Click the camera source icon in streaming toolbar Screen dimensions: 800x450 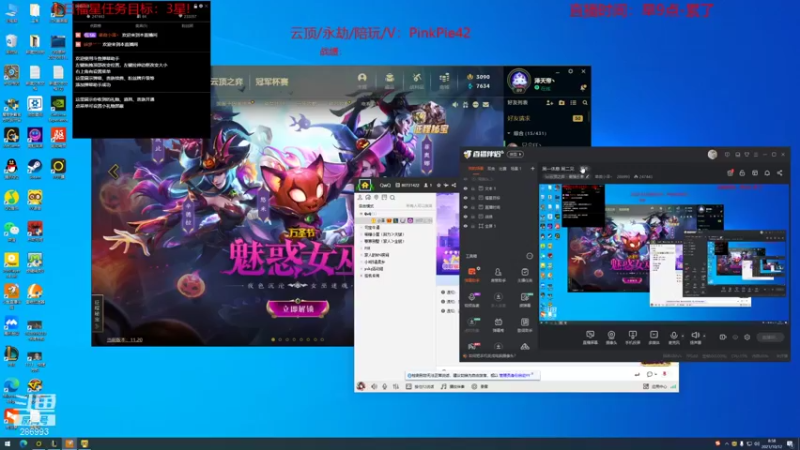(611, 335)
